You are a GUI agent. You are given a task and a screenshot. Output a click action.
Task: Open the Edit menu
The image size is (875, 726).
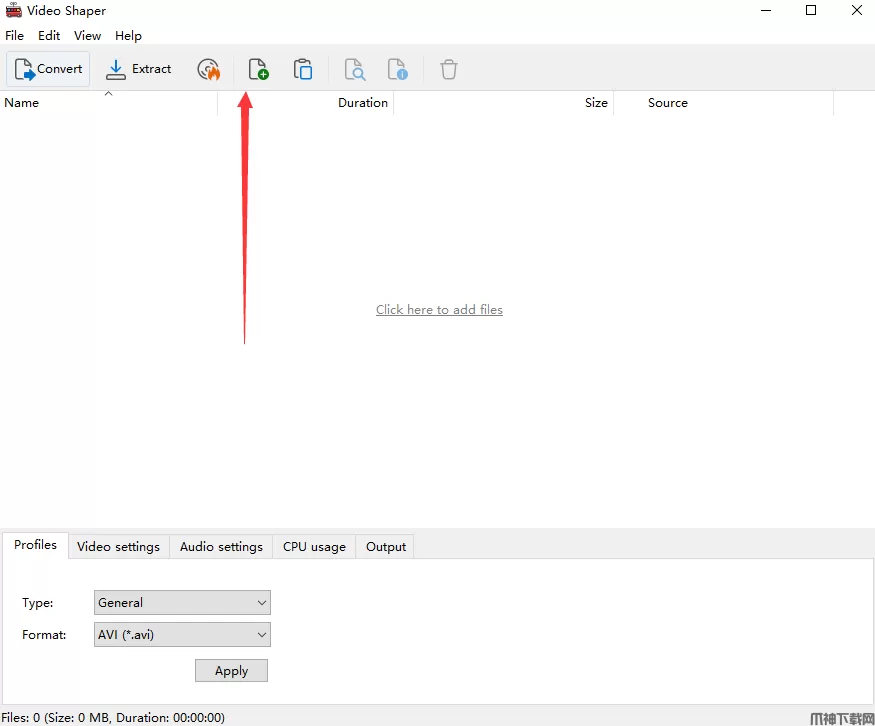[49, 36]
